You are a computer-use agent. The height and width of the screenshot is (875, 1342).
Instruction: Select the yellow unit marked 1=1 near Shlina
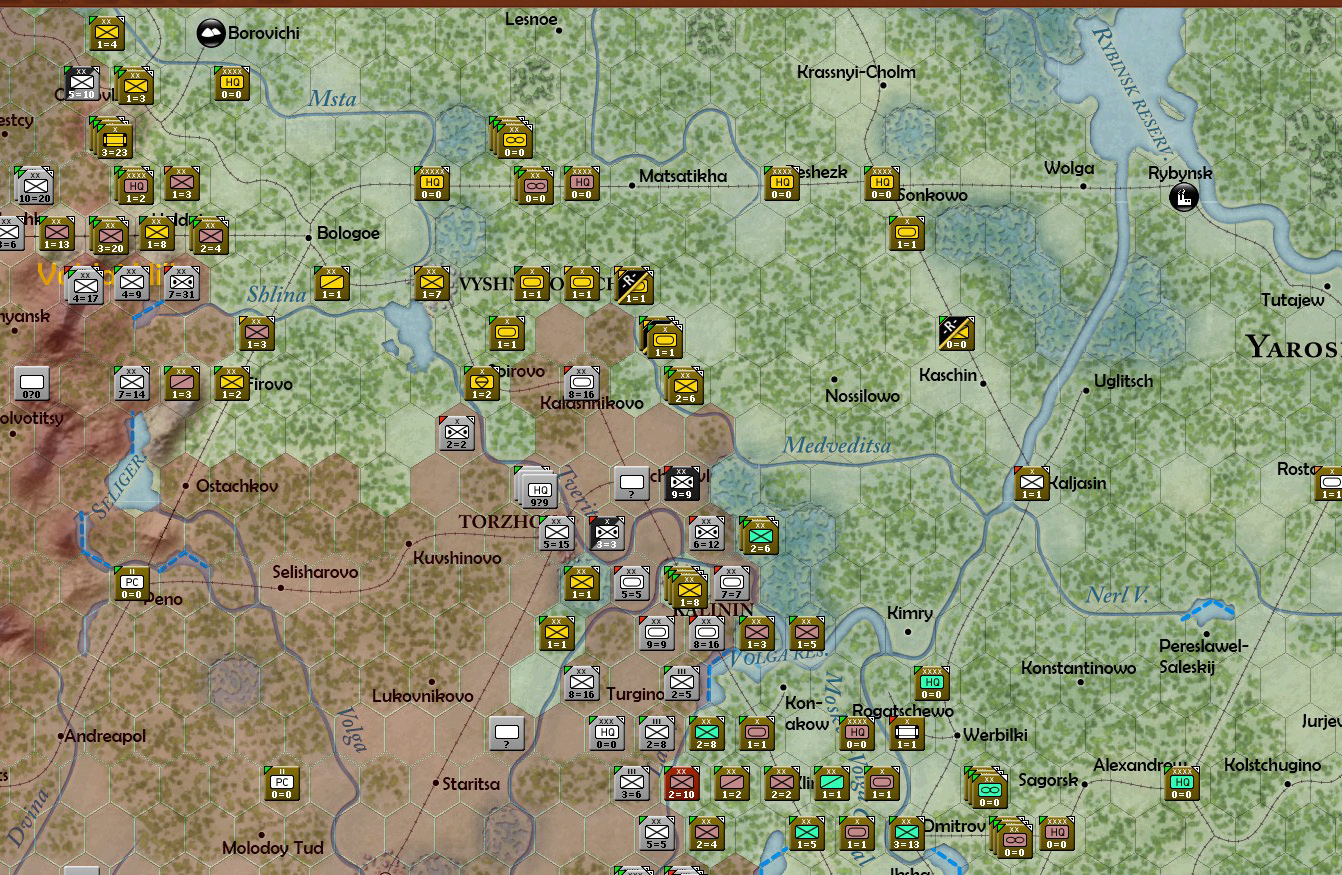pyautogui.click(x=331, y=284)
